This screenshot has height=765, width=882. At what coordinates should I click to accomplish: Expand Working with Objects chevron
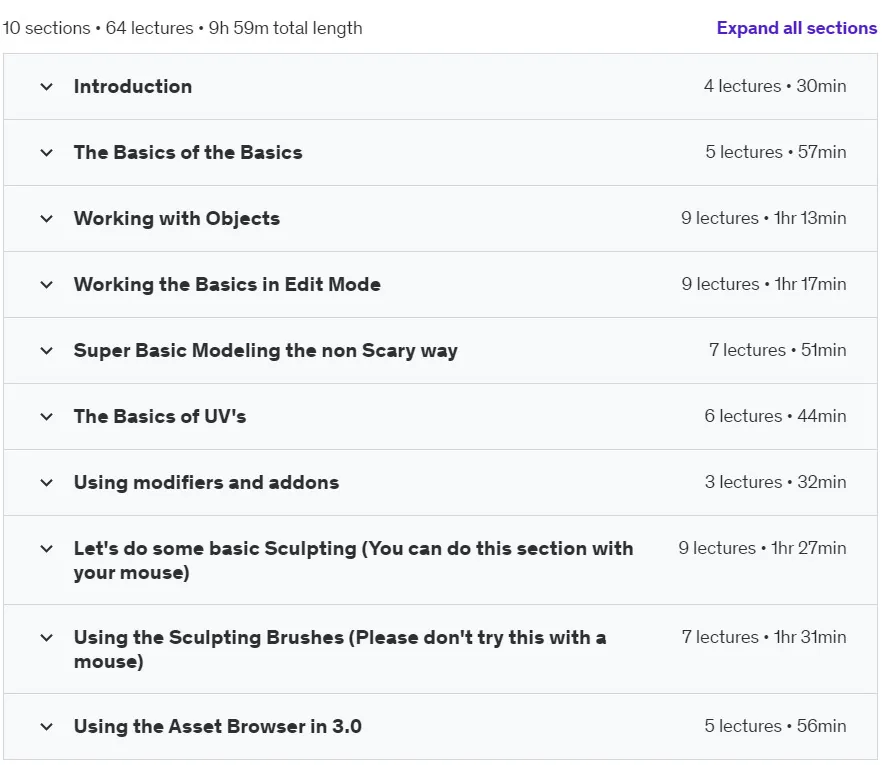click(x=47, y=219)
